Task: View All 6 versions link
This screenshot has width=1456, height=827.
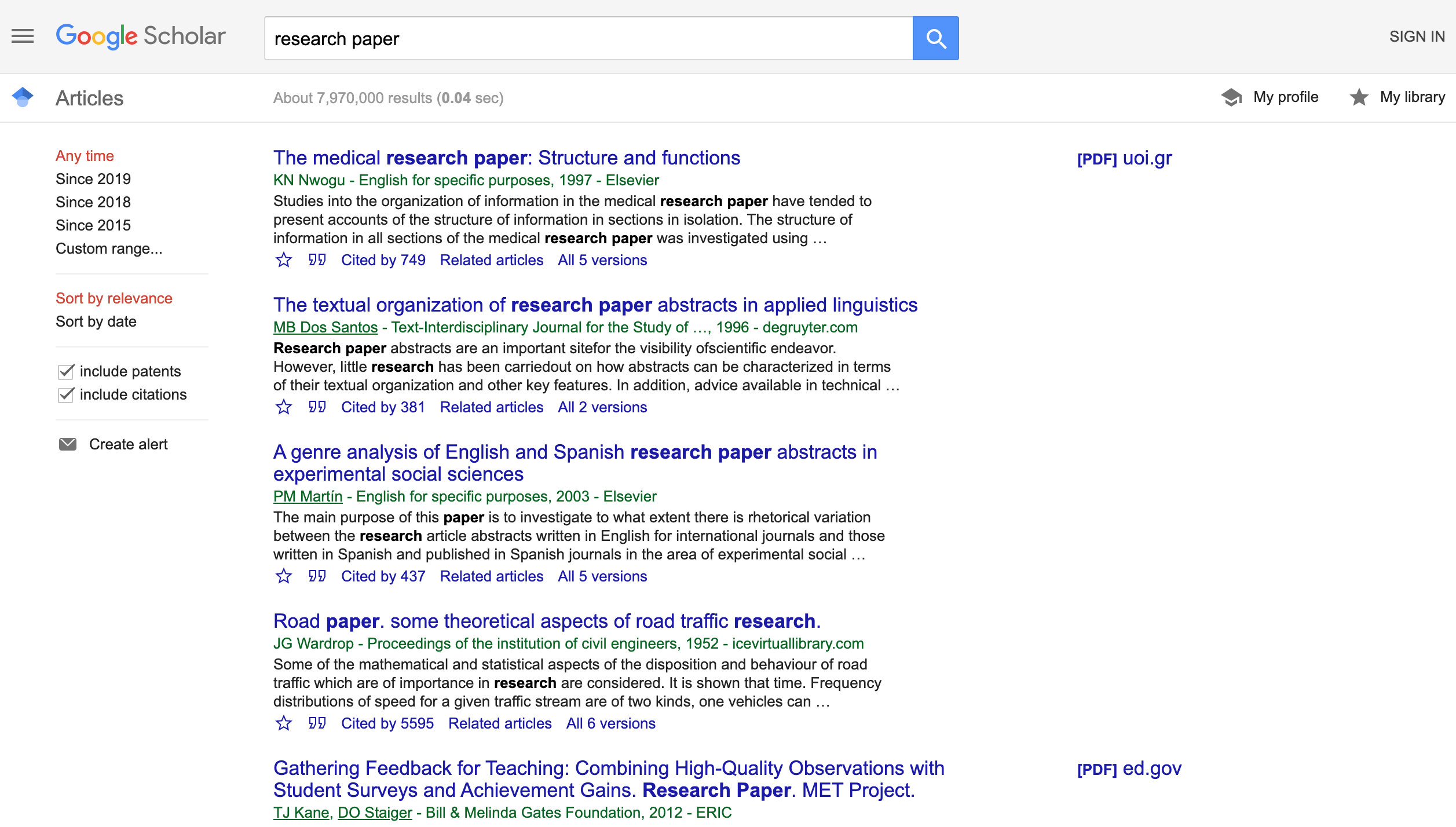Action: point(611,723)
